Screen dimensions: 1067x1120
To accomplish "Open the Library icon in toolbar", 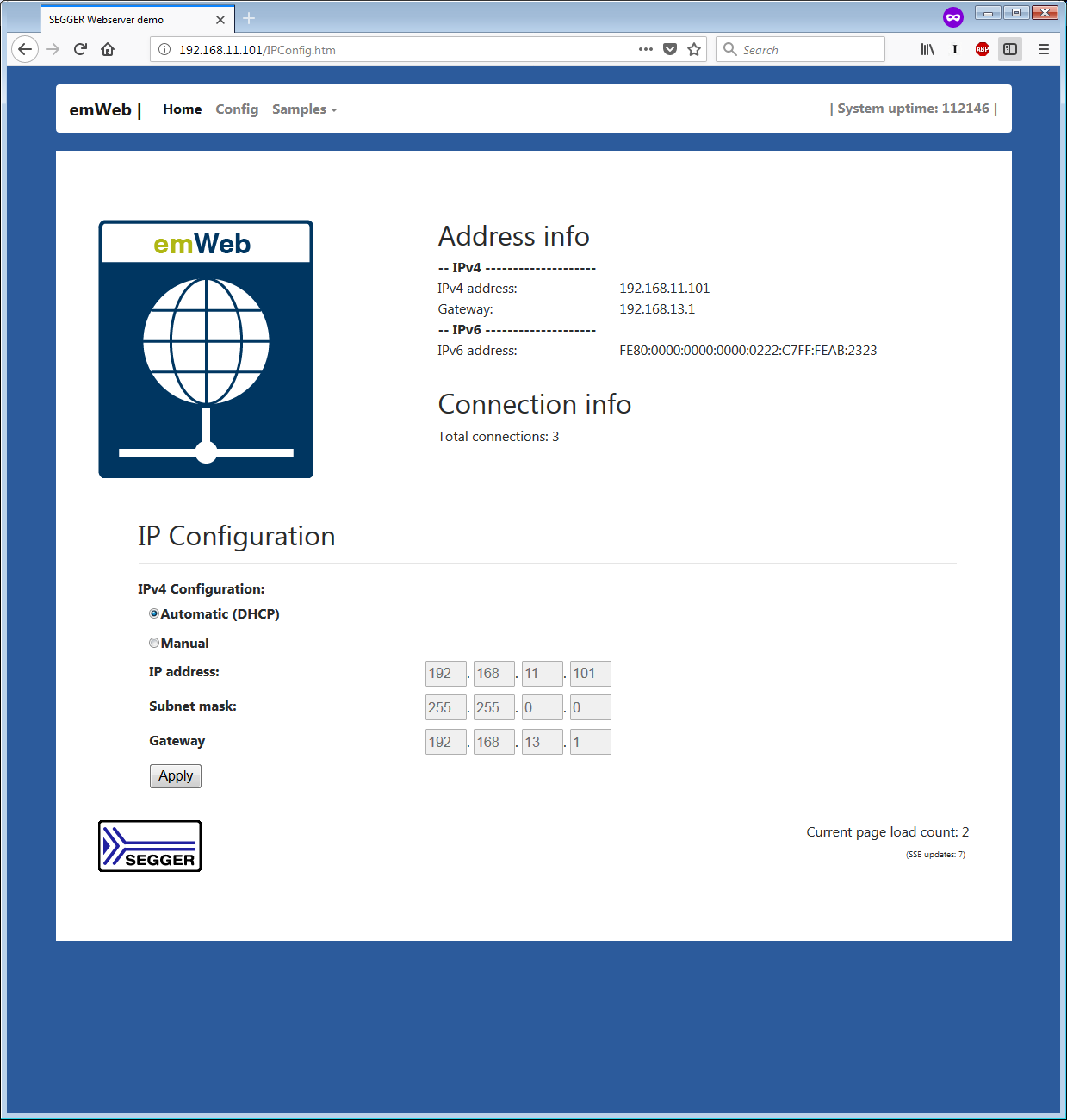I will point(927,49).
